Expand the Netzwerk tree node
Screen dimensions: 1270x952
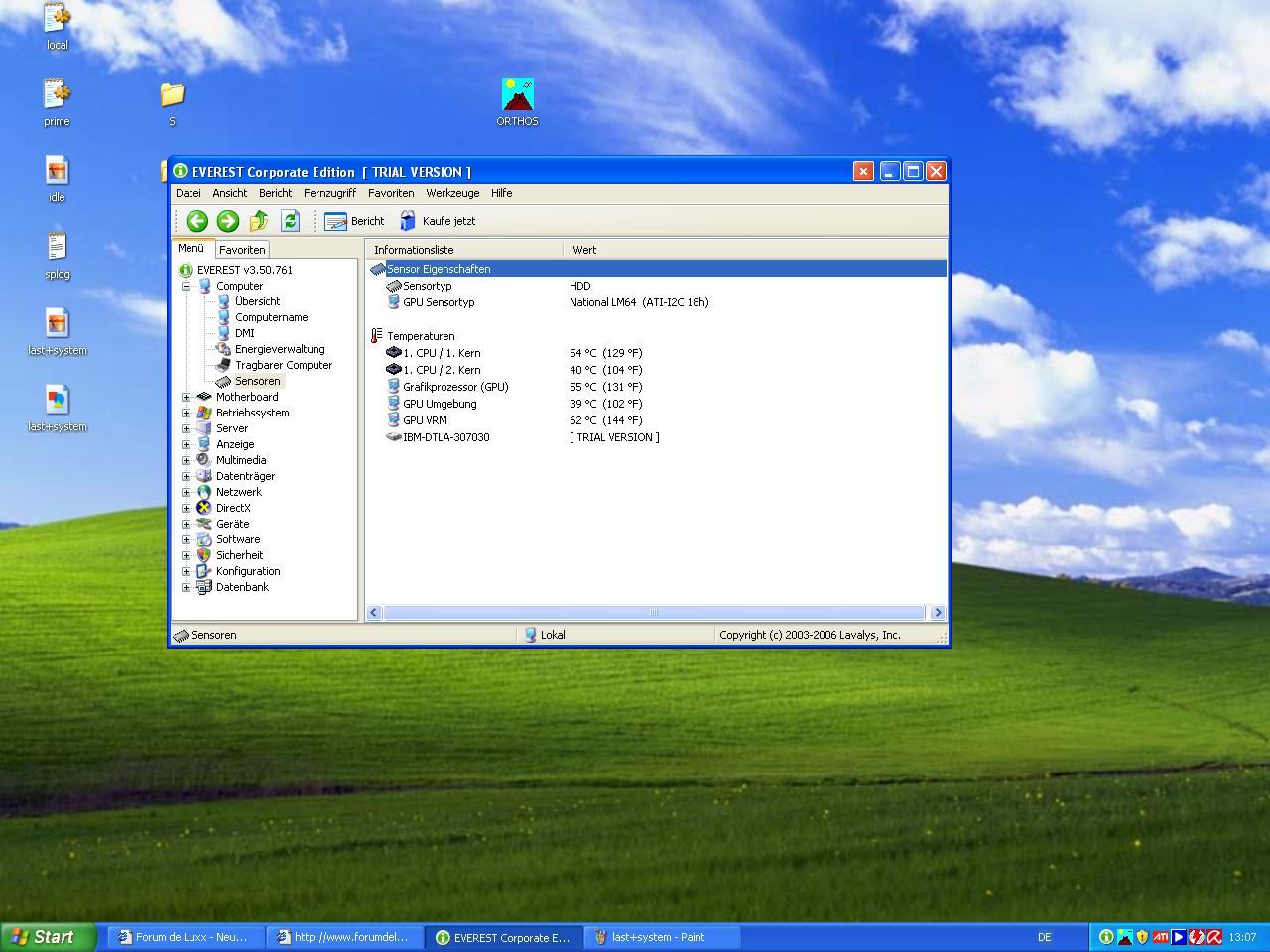point(186,492)
